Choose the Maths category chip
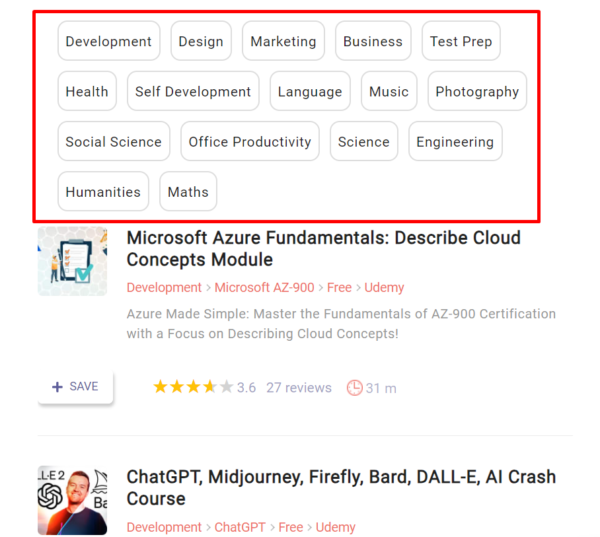The width and height of the screenshot is (600, 537). 188,191
